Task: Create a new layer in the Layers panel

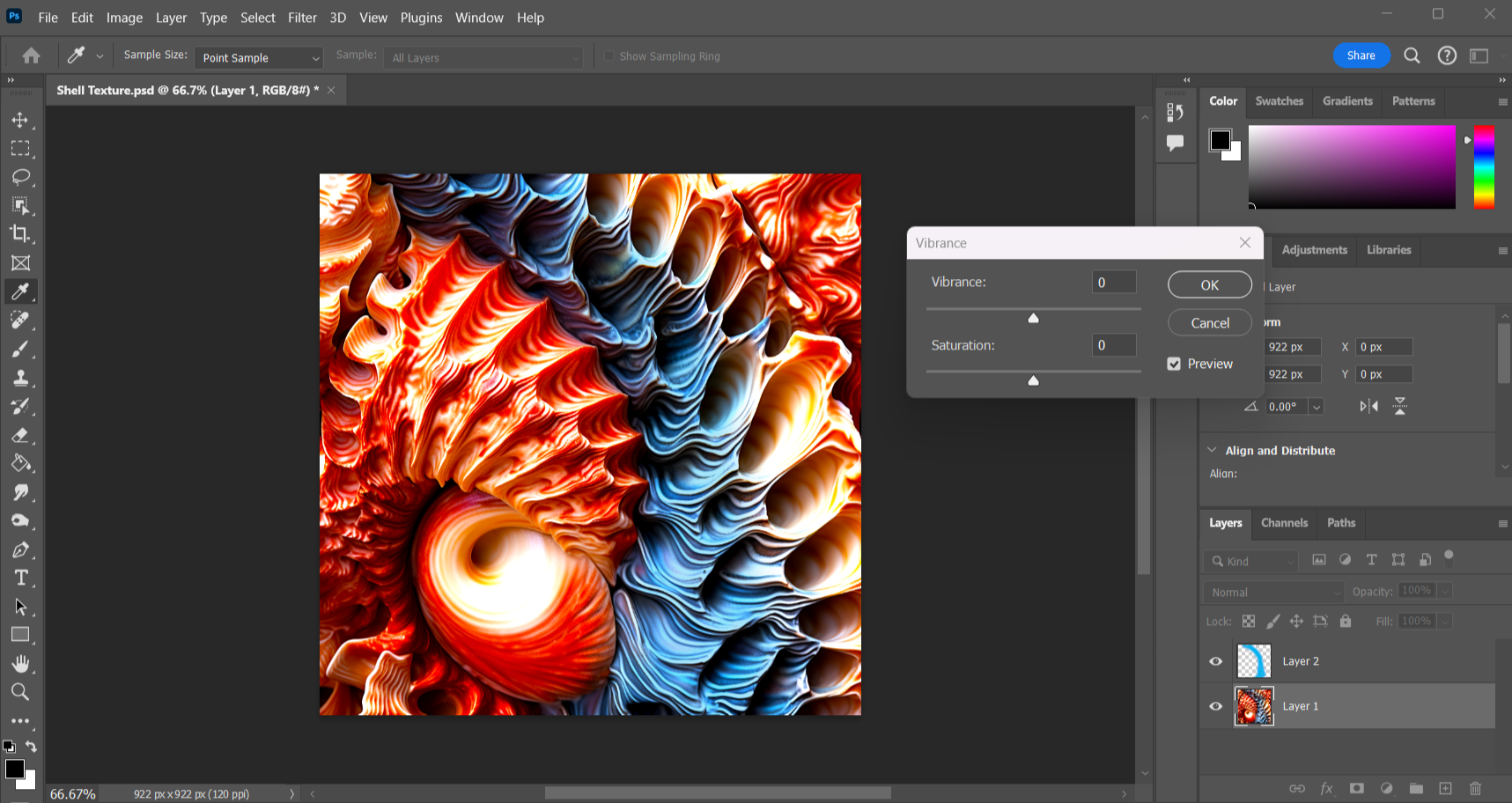Action: point(1445,789)
